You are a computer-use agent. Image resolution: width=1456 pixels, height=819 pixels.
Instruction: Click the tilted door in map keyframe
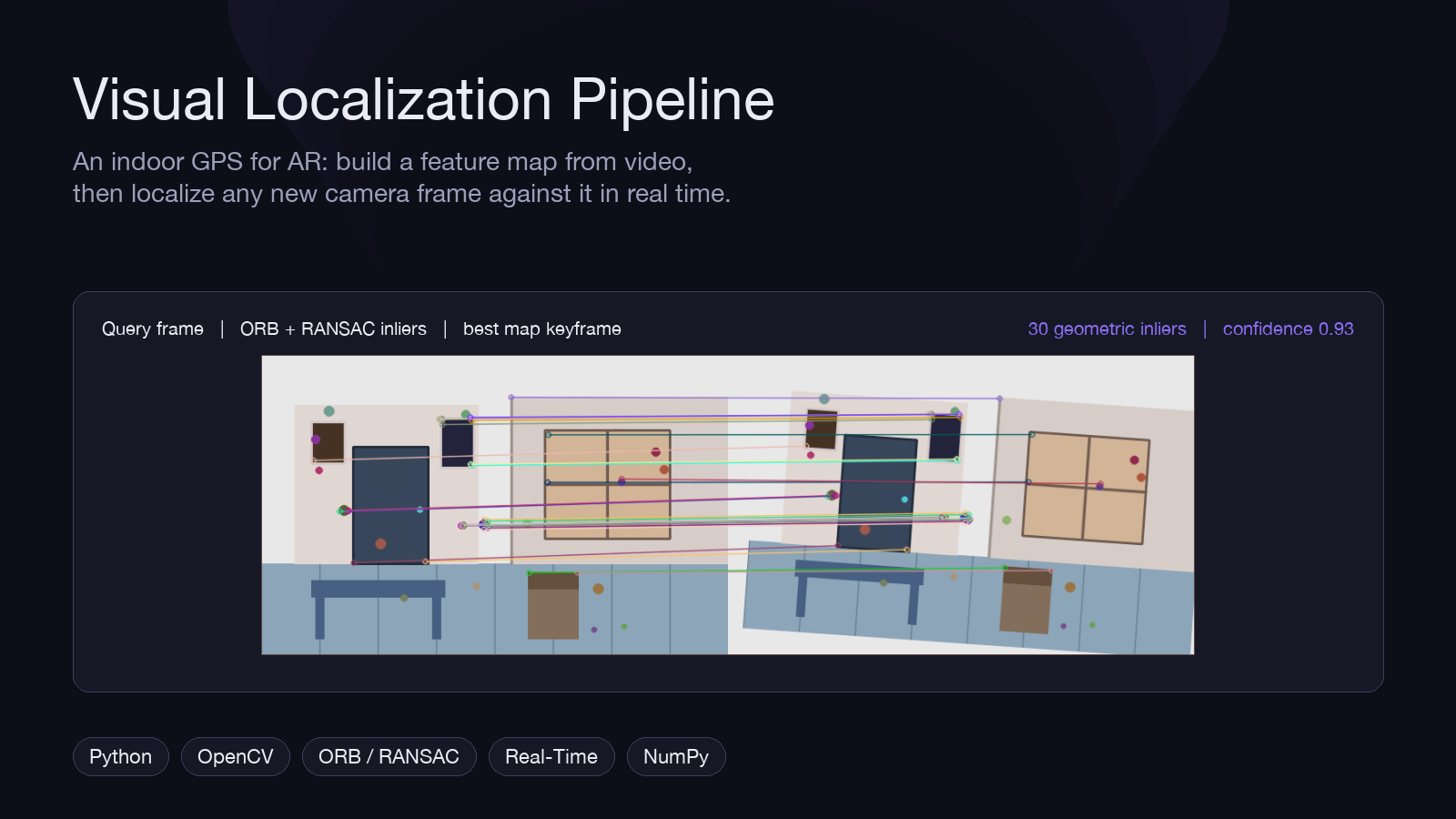pyautogui.click(x=877, y=492)
